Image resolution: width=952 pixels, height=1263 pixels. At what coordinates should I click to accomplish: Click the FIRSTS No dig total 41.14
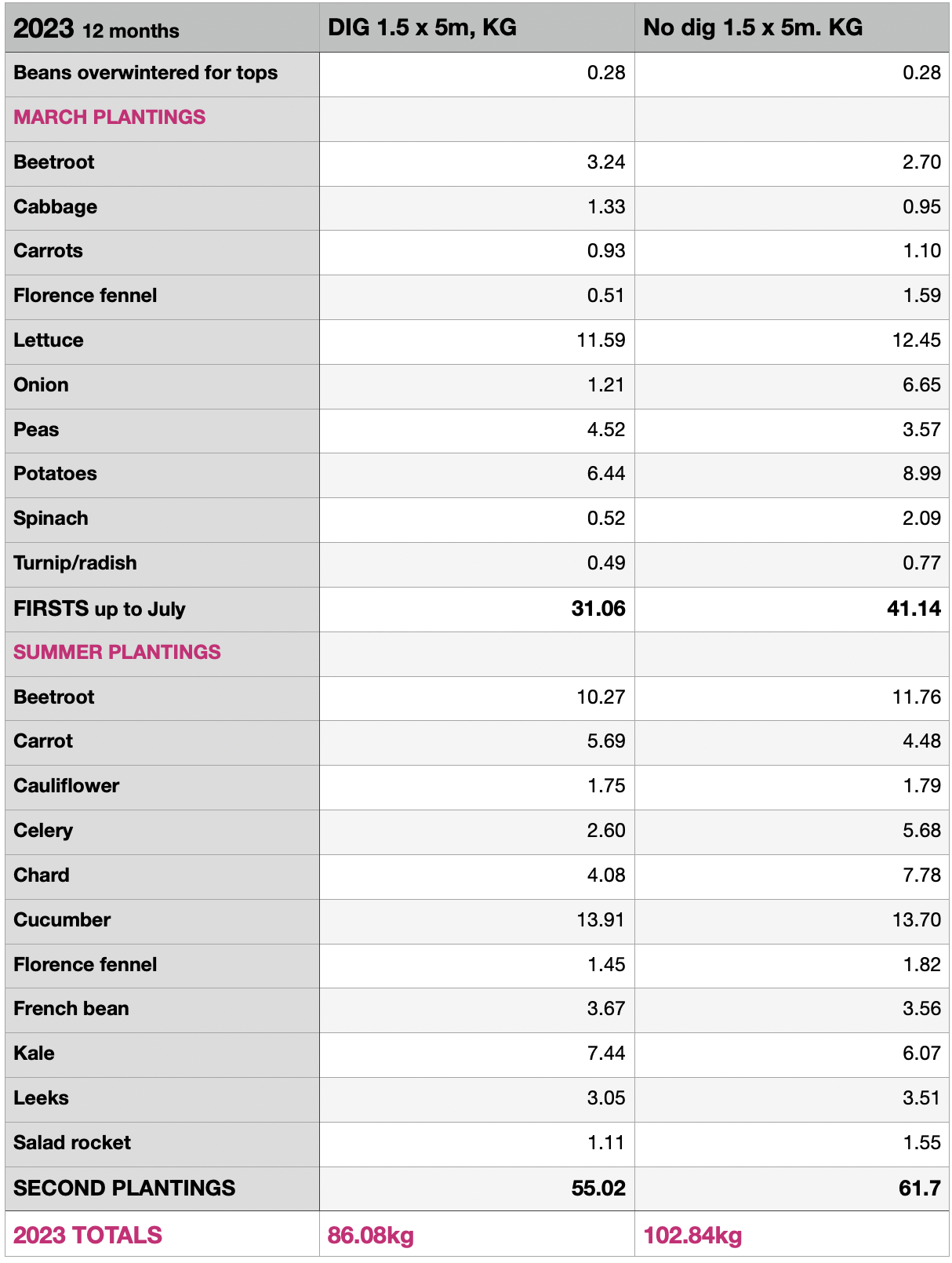point(914,609)
